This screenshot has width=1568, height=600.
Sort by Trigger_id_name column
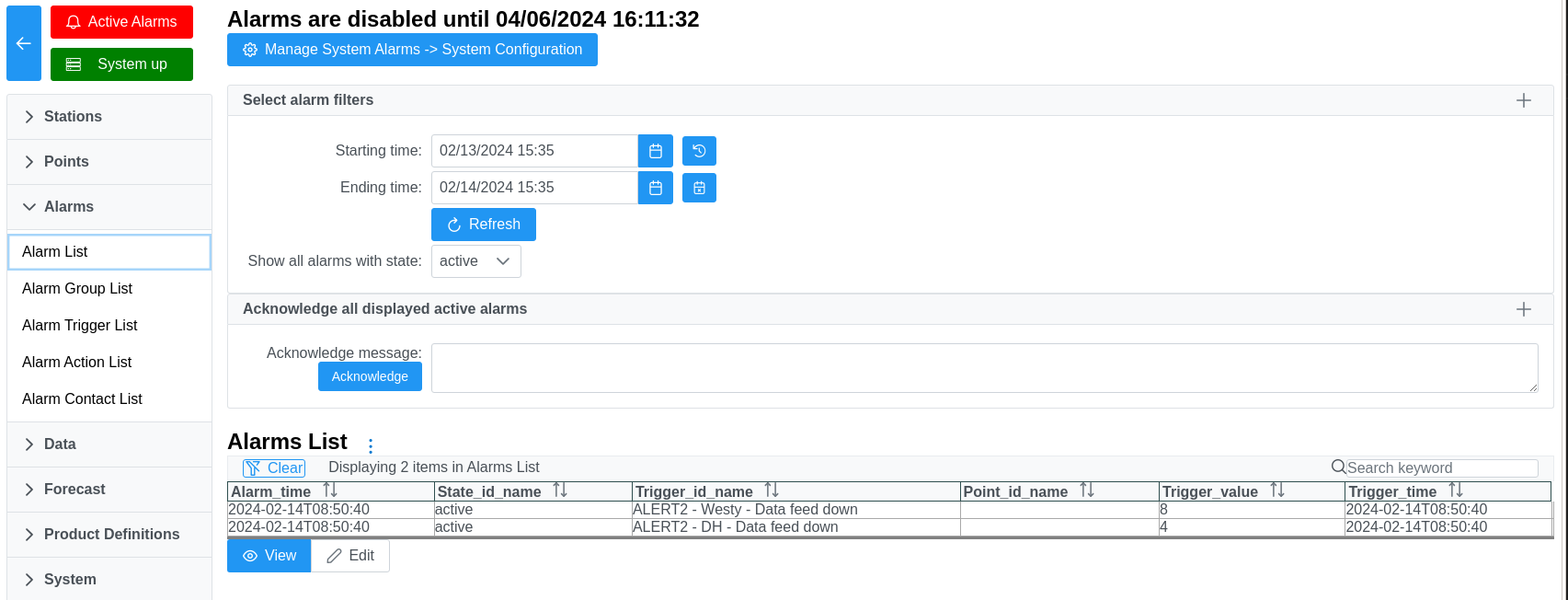click(x=772, y=491)
